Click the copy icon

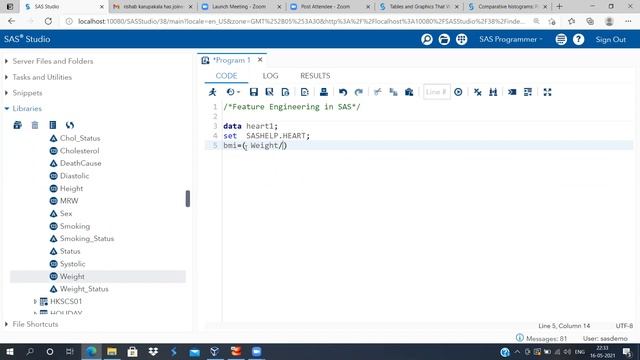click(x=393, y=92)
